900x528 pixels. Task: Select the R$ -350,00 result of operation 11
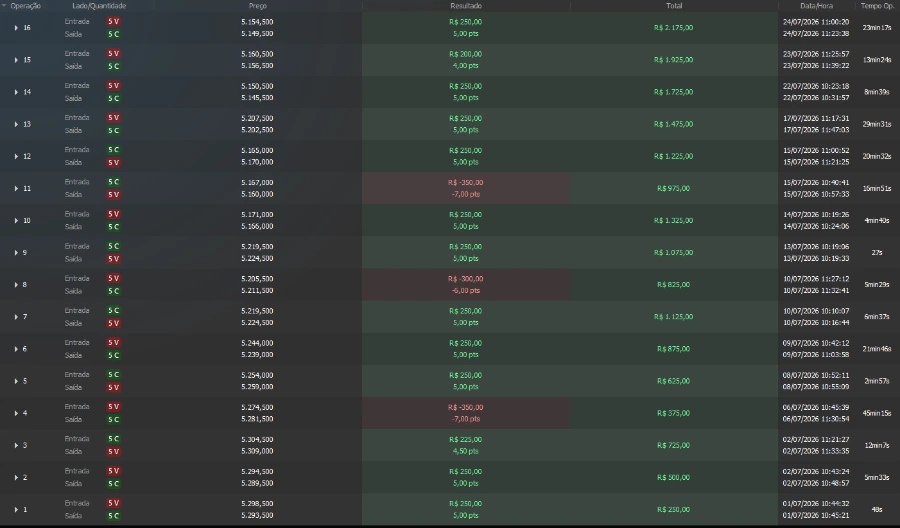click(x=465, y=183)
